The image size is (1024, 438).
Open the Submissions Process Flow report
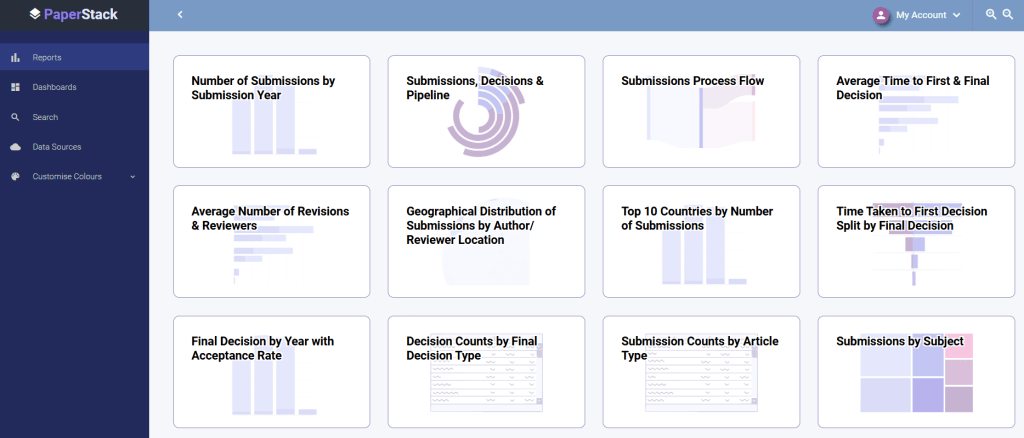coord(701,111)
